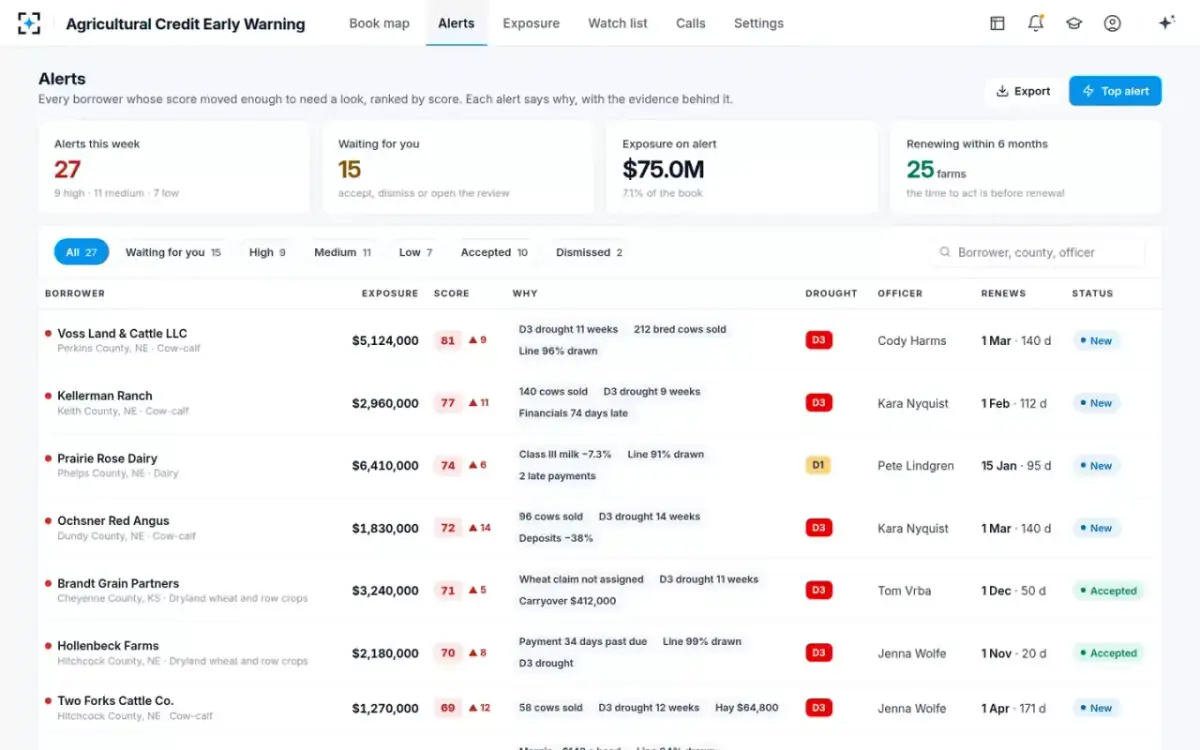Open the Prairie Rose Dairy borrower
The height and width of the screenshot is (750, 1200).
pyautogui.click(x=107, y=458)
